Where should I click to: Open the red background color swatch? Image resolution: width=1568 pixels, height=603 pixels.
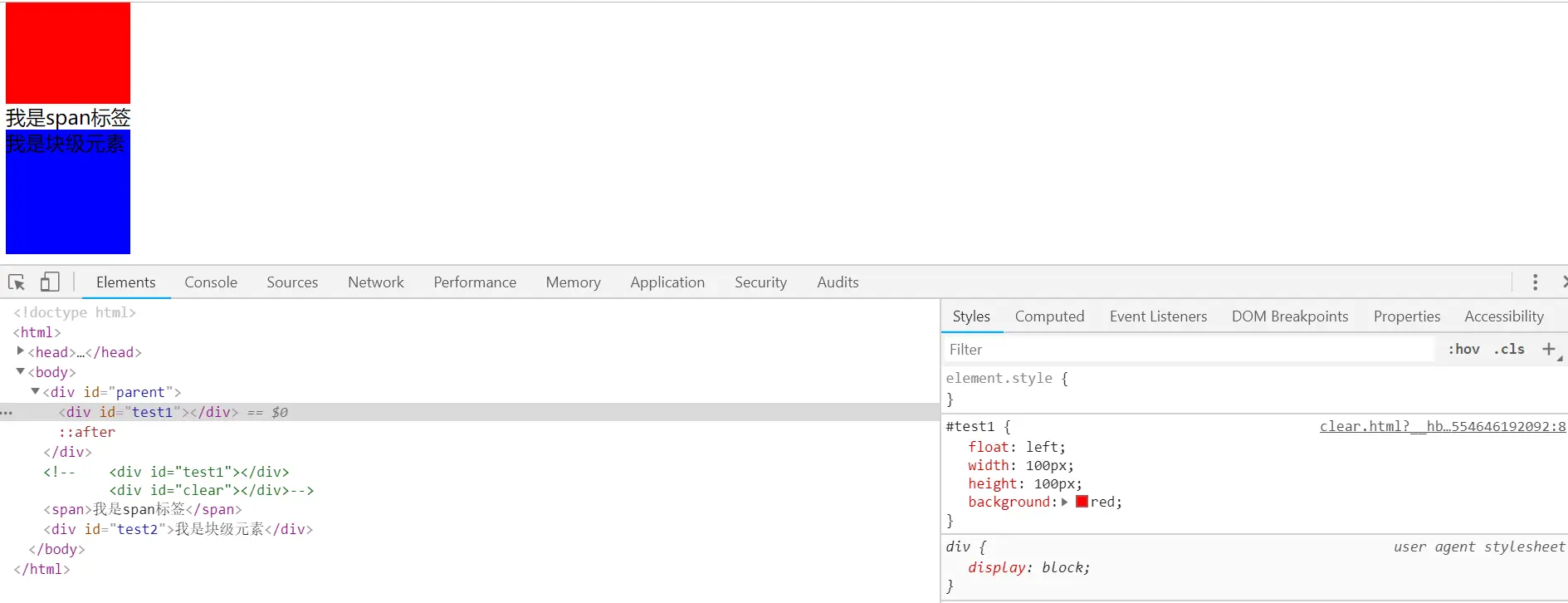point(1082,502)
